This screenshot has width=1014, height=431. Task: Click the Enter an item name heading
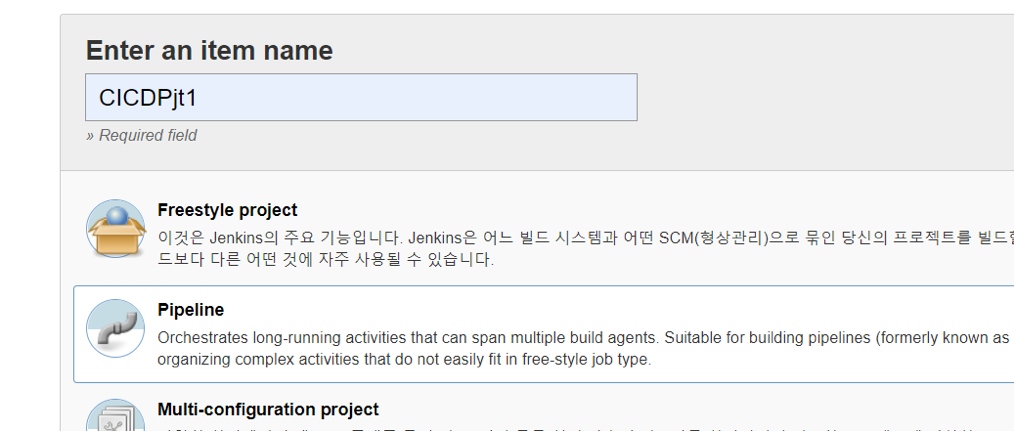209,50
